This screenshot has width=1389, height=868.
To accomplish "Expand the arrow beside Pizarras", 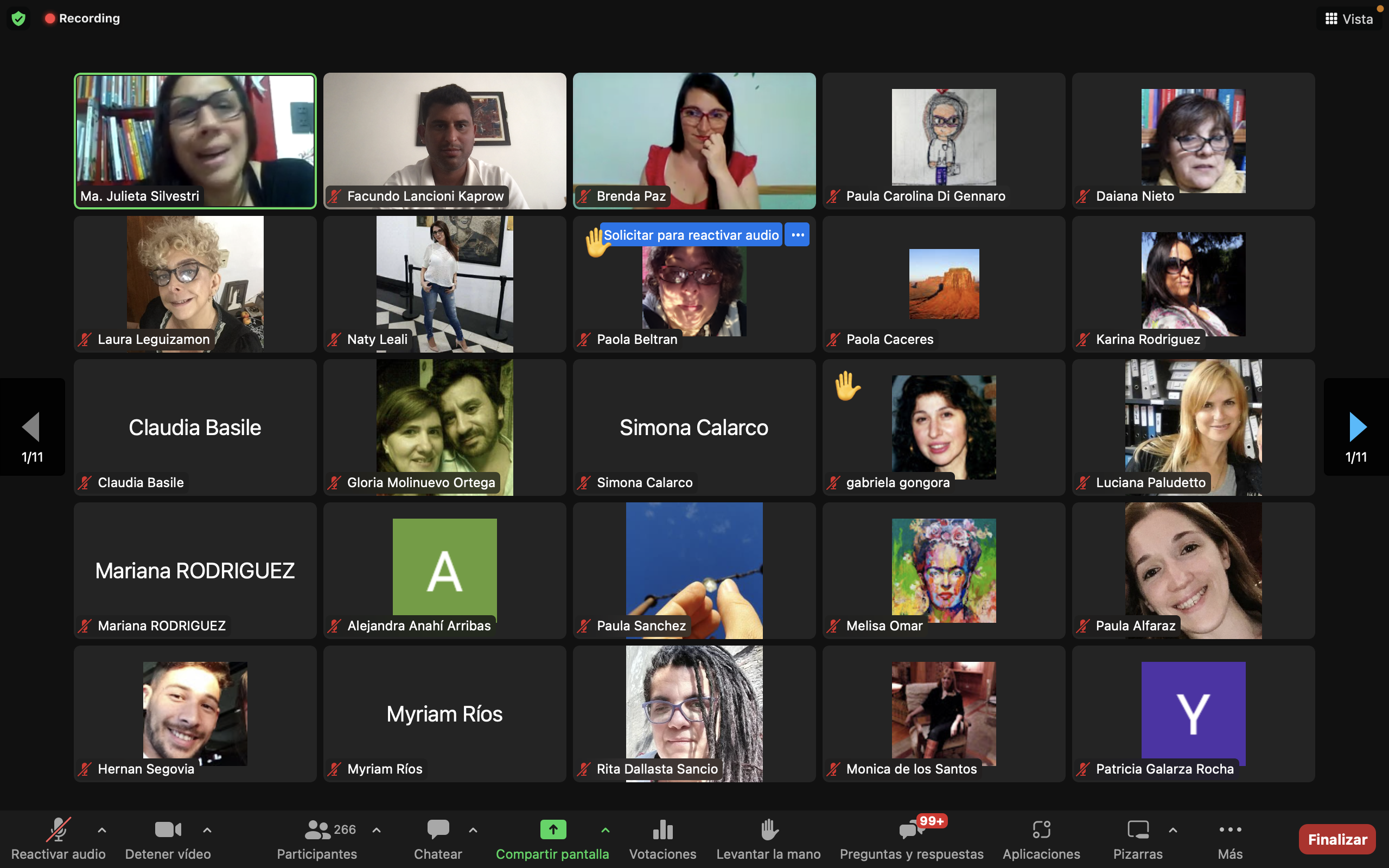I will pos(1173,829).
